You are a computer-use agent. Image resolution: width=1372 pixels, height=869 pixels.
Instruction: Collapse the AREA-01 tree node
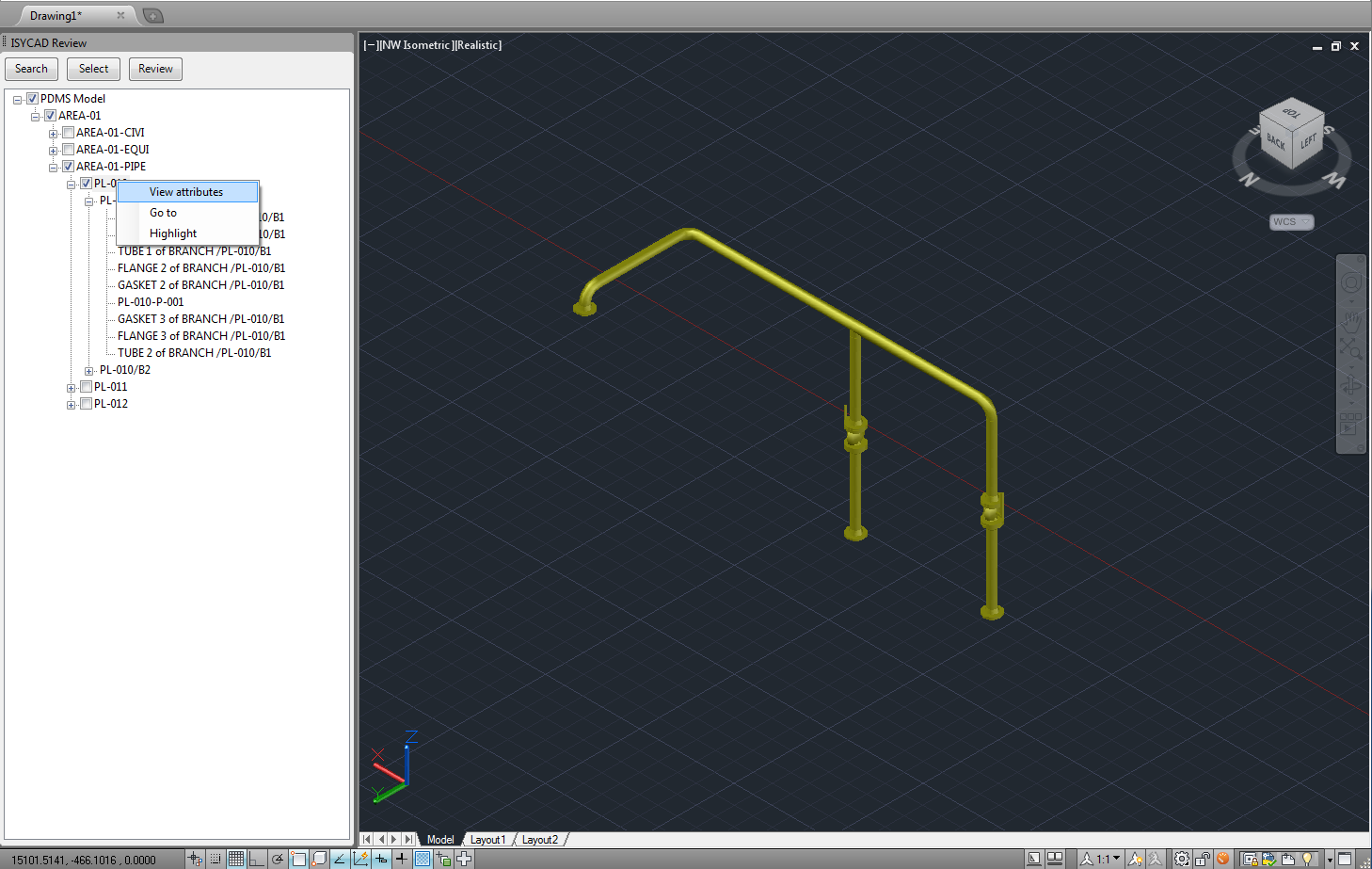tap(35, 117)
